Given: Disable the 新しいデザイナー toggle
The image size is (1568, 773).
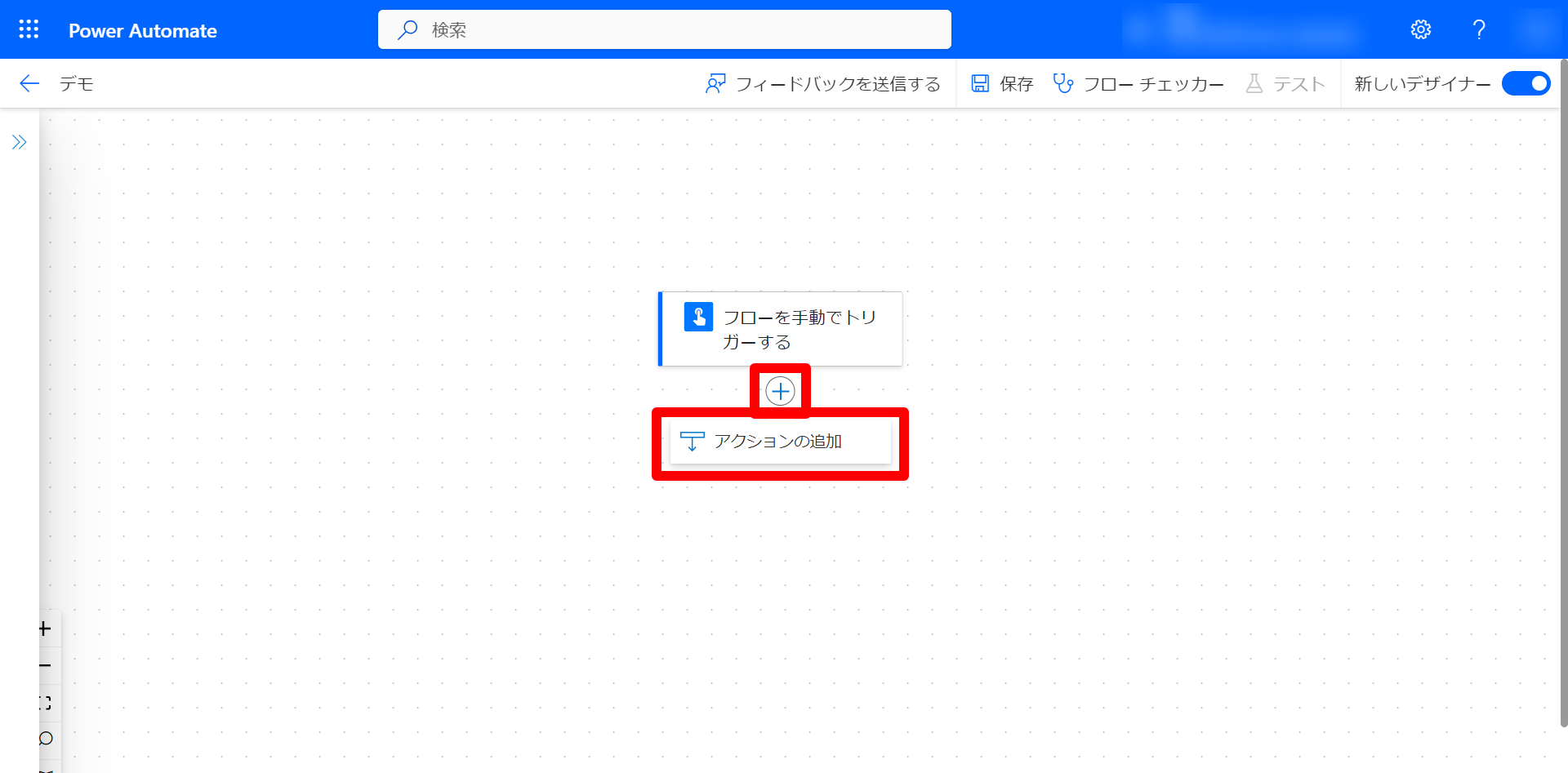Looking at the screenshot, I should pyautogui.click(x=1526, y=83).
